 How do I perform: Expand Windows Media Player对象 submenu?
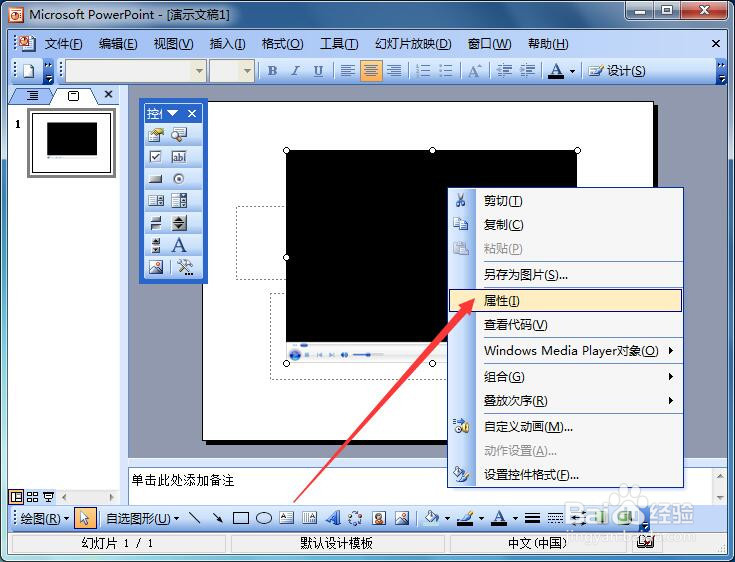565,351
